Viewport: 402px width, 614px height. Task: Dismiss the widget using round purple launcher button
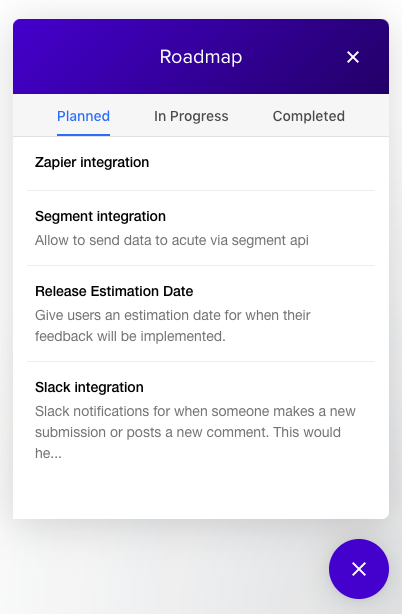[x=359, y=569]
